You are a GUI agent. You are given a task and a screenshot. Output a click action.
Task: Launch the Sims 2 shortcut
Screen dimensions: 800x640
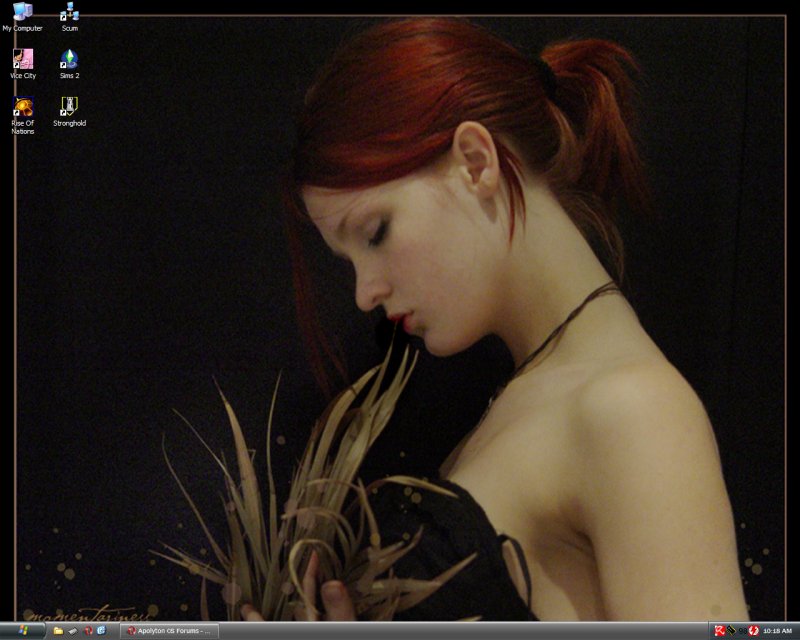click(x=69, y=60)
